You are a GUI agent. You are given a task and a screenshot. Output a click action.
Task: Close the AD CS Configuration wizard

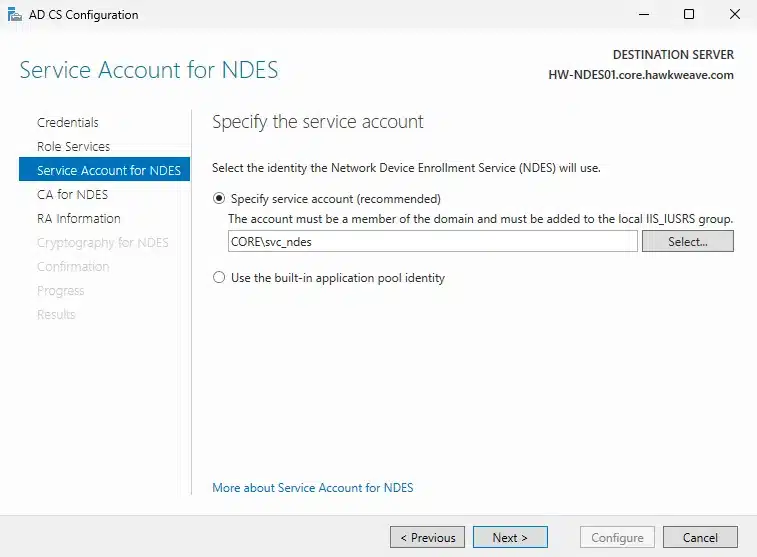click(734, 15)
